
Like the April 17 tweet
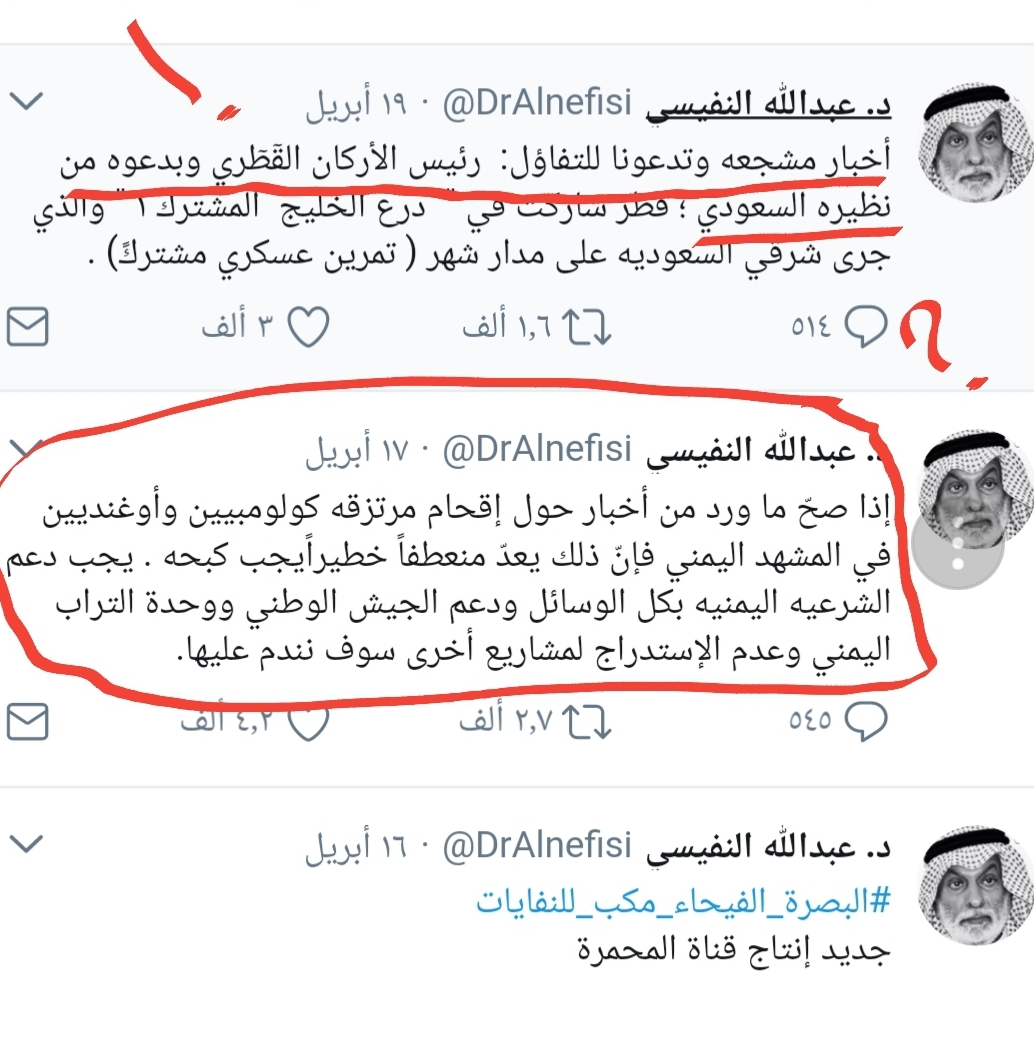(x=308, y=721)
